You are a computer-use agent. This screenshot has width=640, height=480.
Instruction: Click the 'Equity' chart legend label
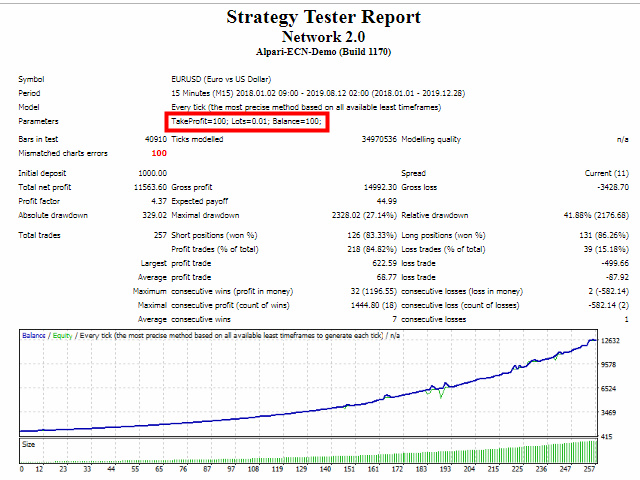tap(62, 336)
